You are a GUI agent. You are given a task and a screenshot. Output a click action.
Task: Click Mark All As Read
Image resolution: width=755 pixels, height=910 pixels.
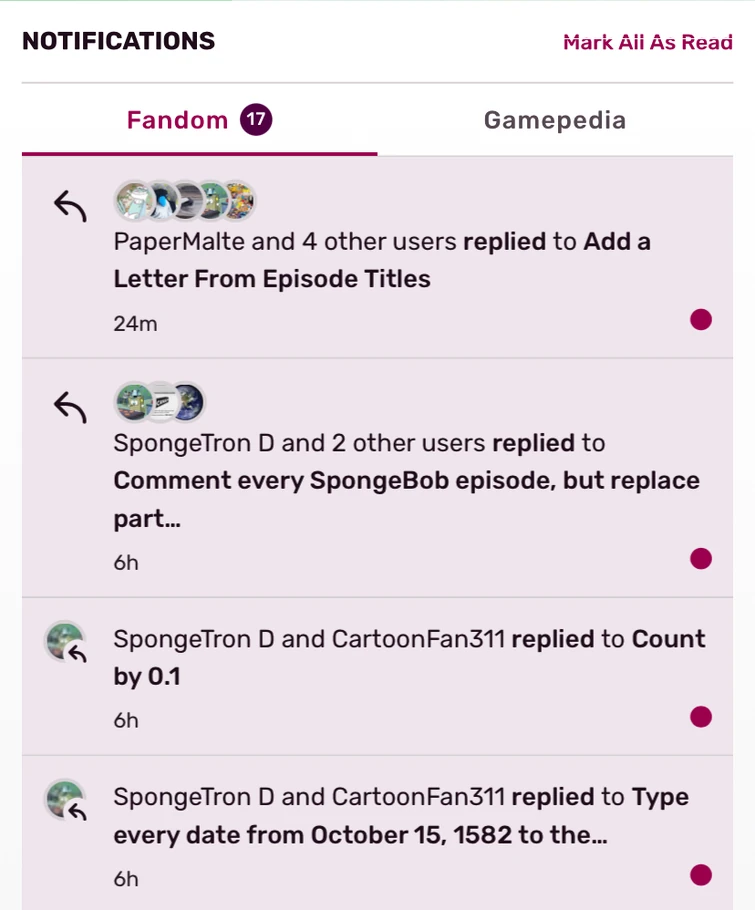(x=649, y=42)
